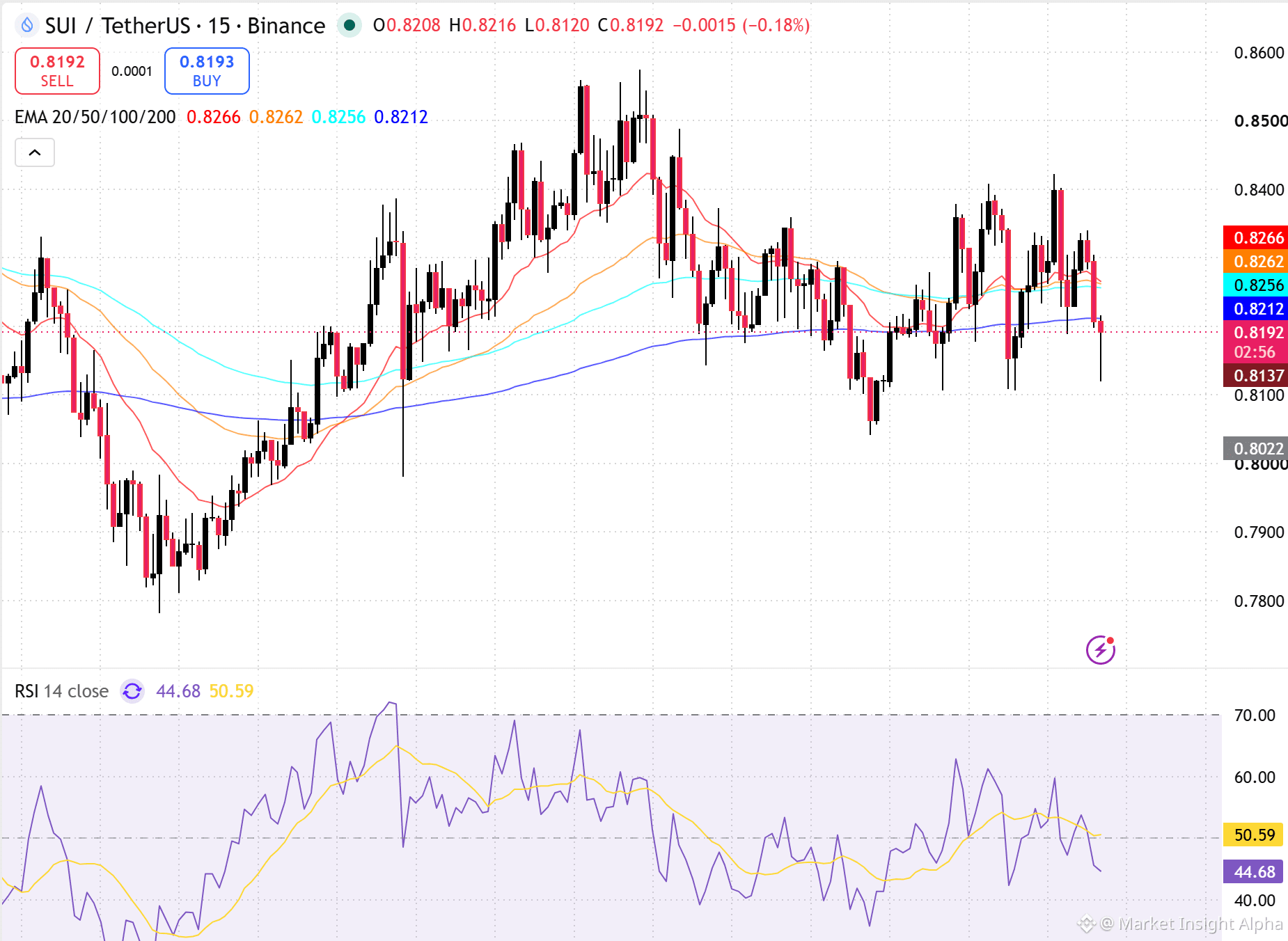Click the RSI circular arrows icon
1288x941 pixels.
132,691
